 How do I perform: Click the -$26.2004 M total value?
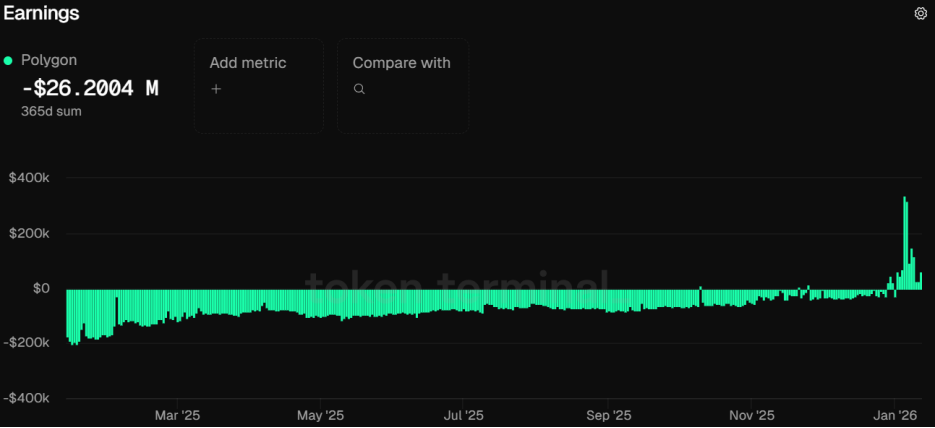pyautogui.click(x=90, y=88)
